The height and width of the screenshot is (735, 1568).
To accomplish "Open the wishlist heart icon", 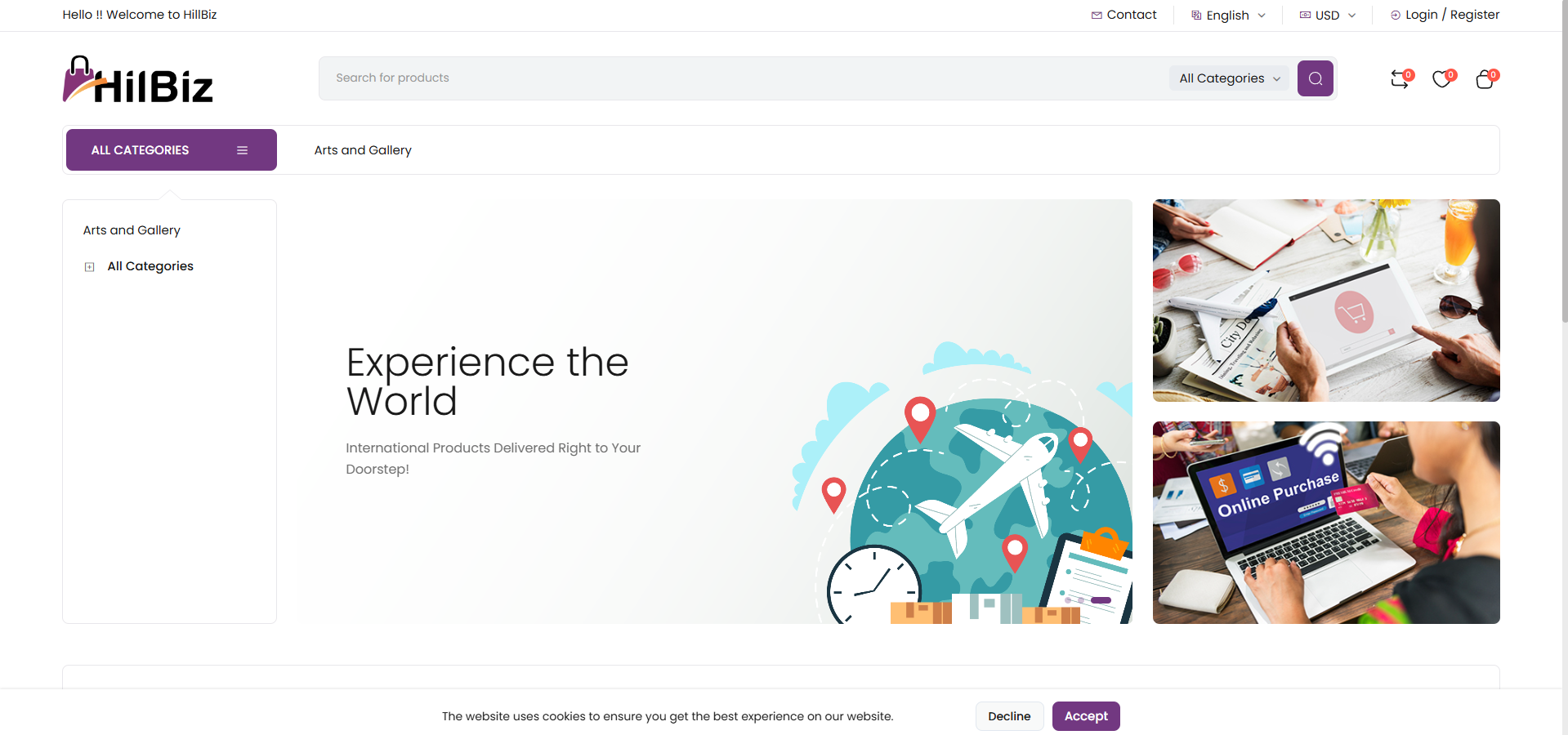I will coord(1442,79).
